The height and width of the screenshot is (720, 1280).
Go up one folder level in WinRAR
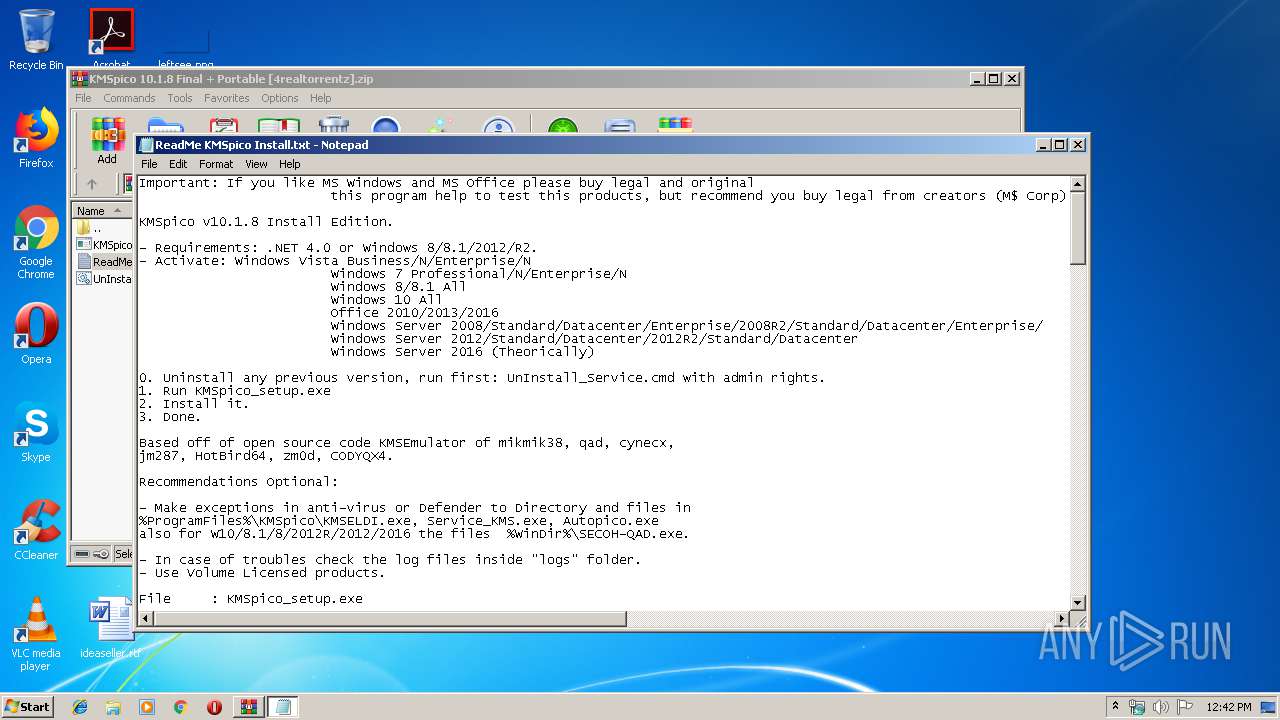click(x=92, y=184)
